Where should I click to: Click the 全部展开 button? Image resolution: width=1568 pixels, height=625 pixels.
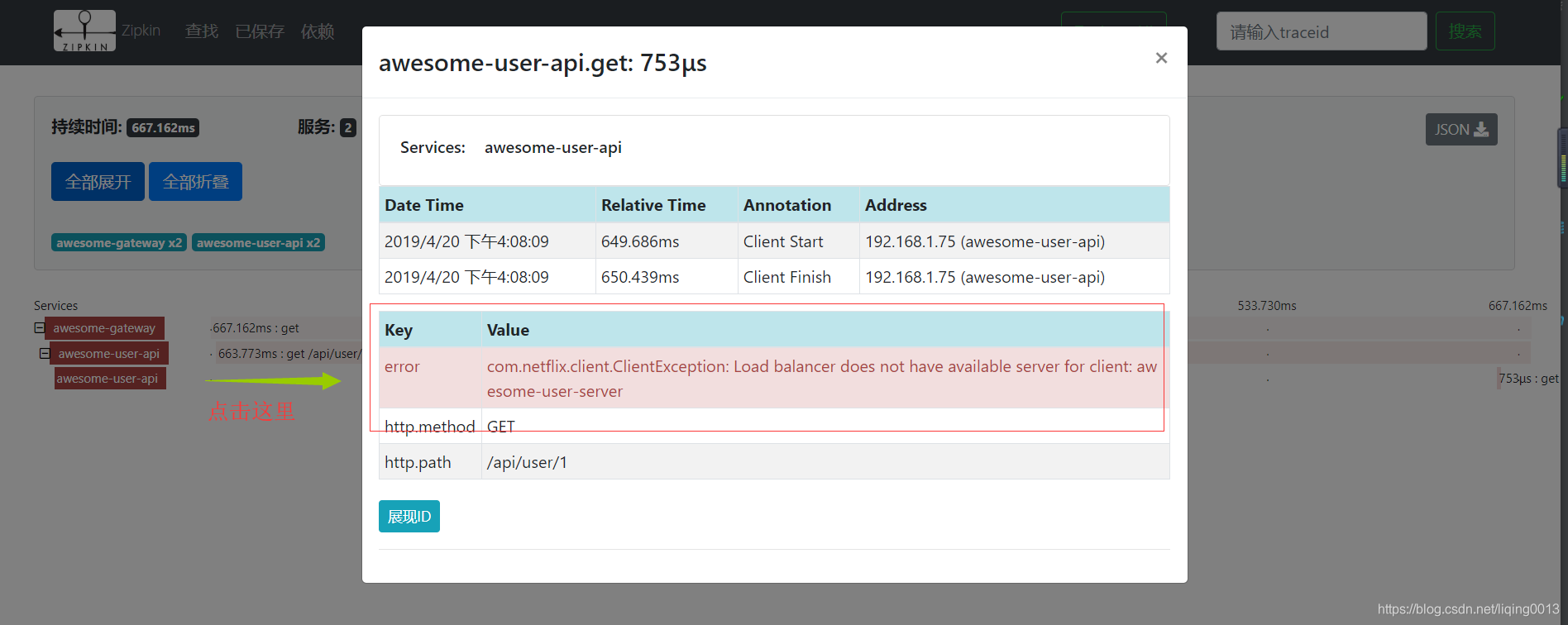(98, 181)
